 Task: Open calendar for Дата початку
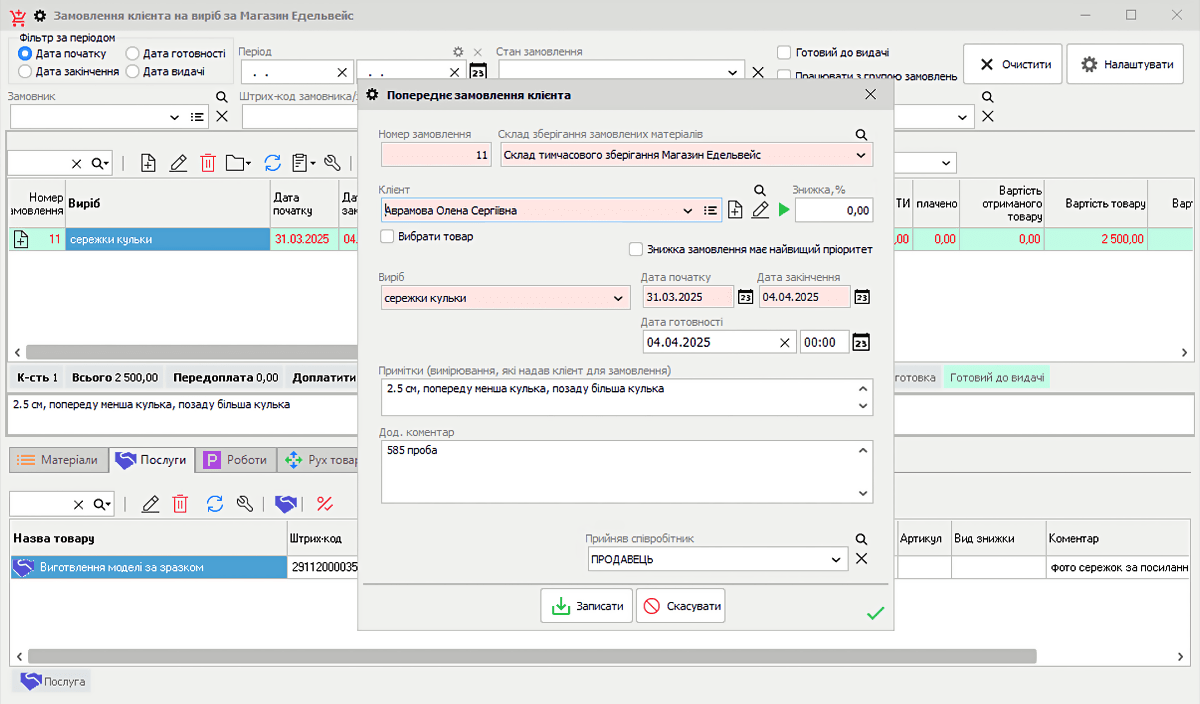point(745,297)
